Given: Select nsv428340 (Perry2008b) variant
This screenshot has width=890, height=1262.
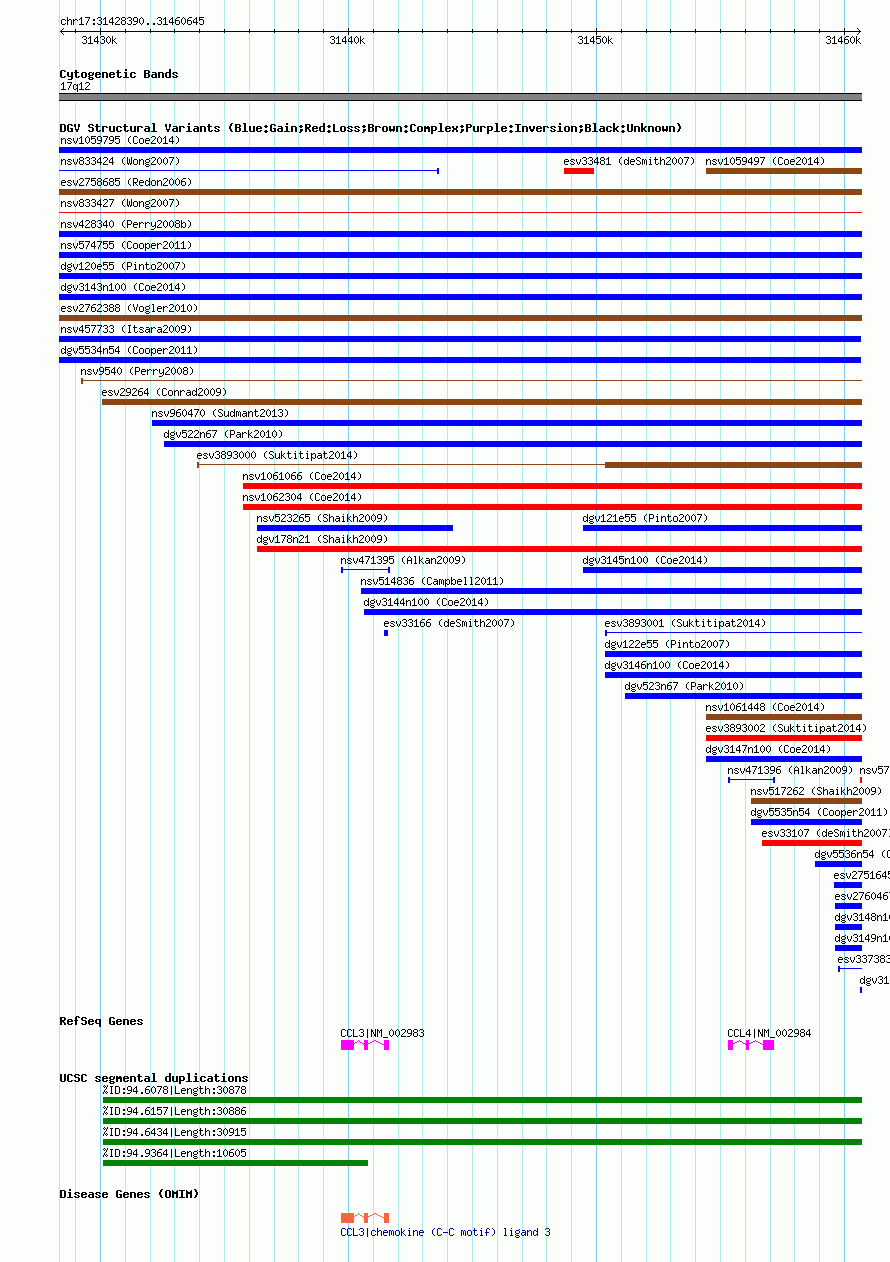Looking at the screenshot, I should (x=126, y=224).
